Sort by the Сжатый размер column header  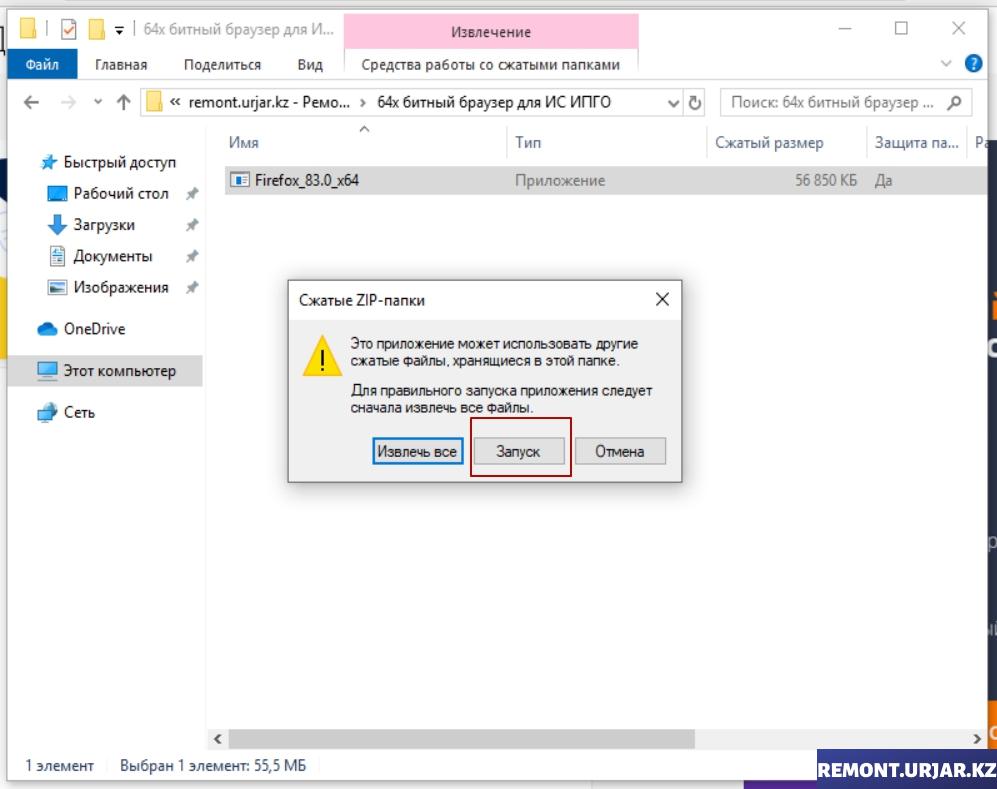[x=769, y=143]
